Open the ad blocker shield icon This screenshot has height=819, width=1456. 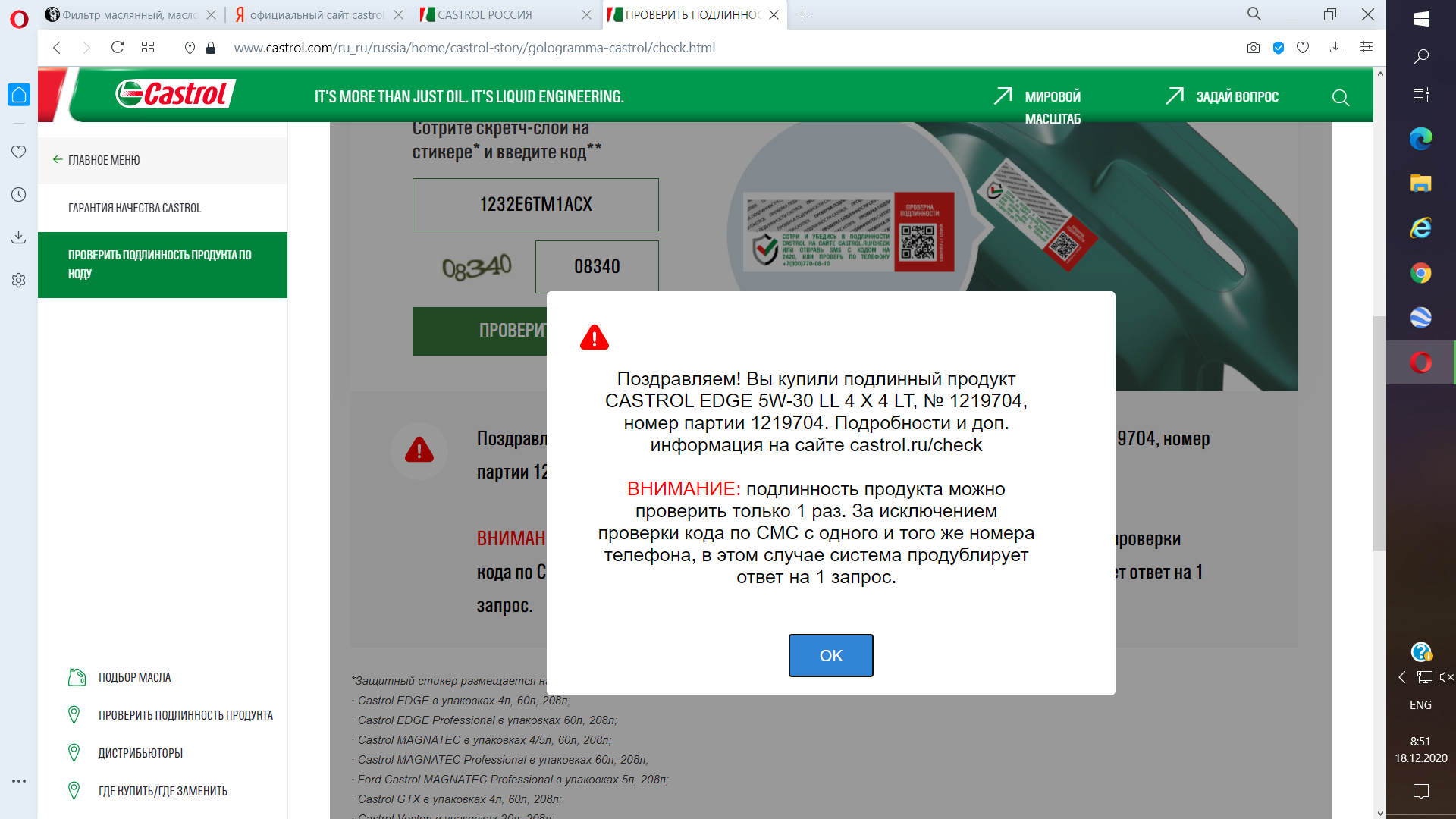(x=1279, y=48)
